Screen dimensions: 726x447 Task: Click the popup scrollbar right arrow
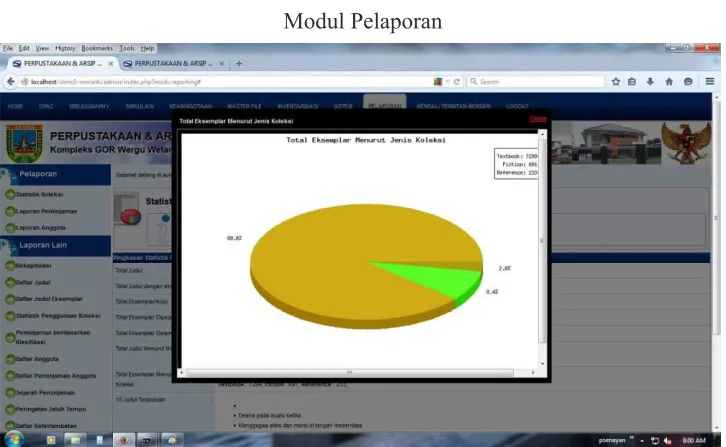coord(533,372)
